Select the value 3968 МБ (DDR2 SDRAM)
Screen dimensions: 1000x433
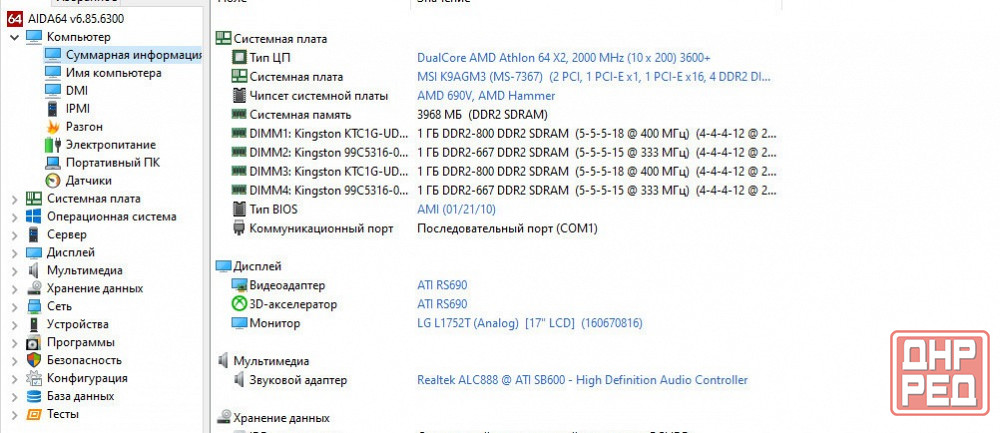tap(482, 115)
